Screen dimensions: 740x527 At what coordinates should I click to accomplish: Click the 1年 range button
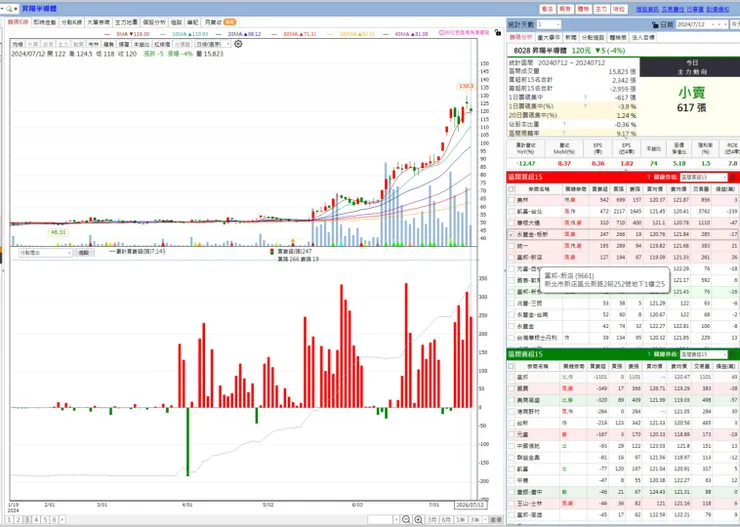[x=461, y=519]
